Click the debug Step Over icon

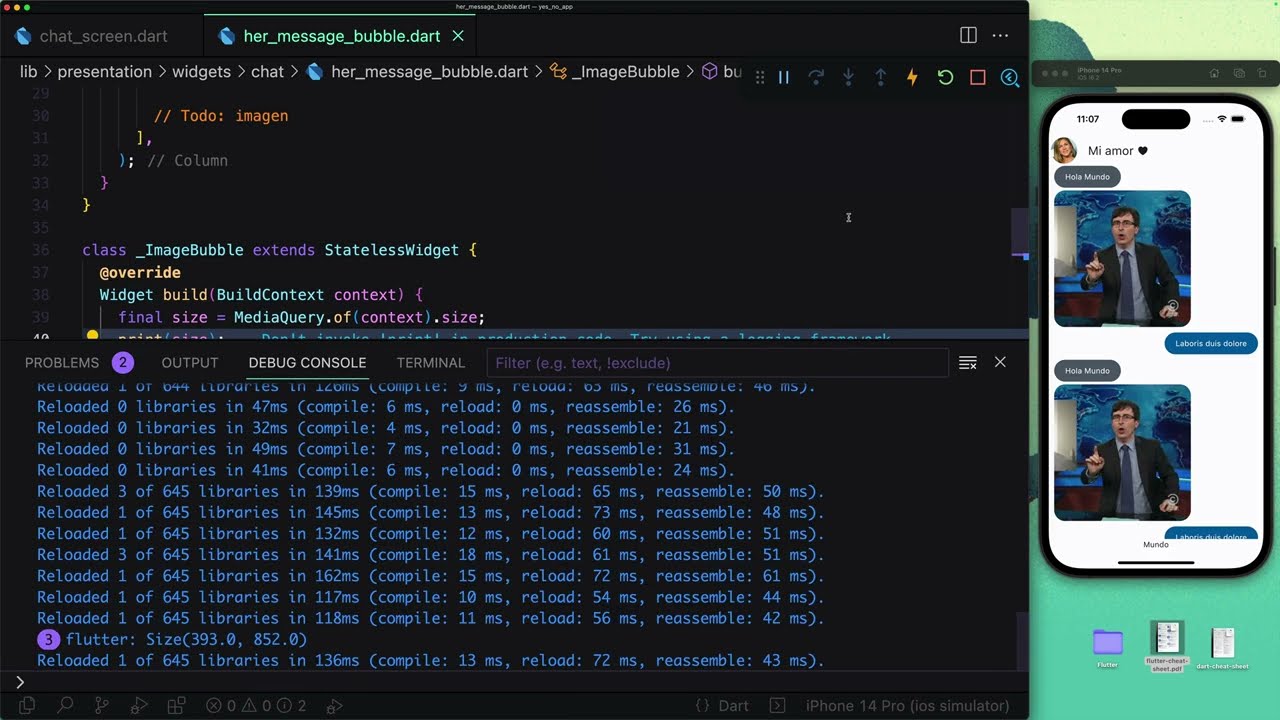click(816, 77)
